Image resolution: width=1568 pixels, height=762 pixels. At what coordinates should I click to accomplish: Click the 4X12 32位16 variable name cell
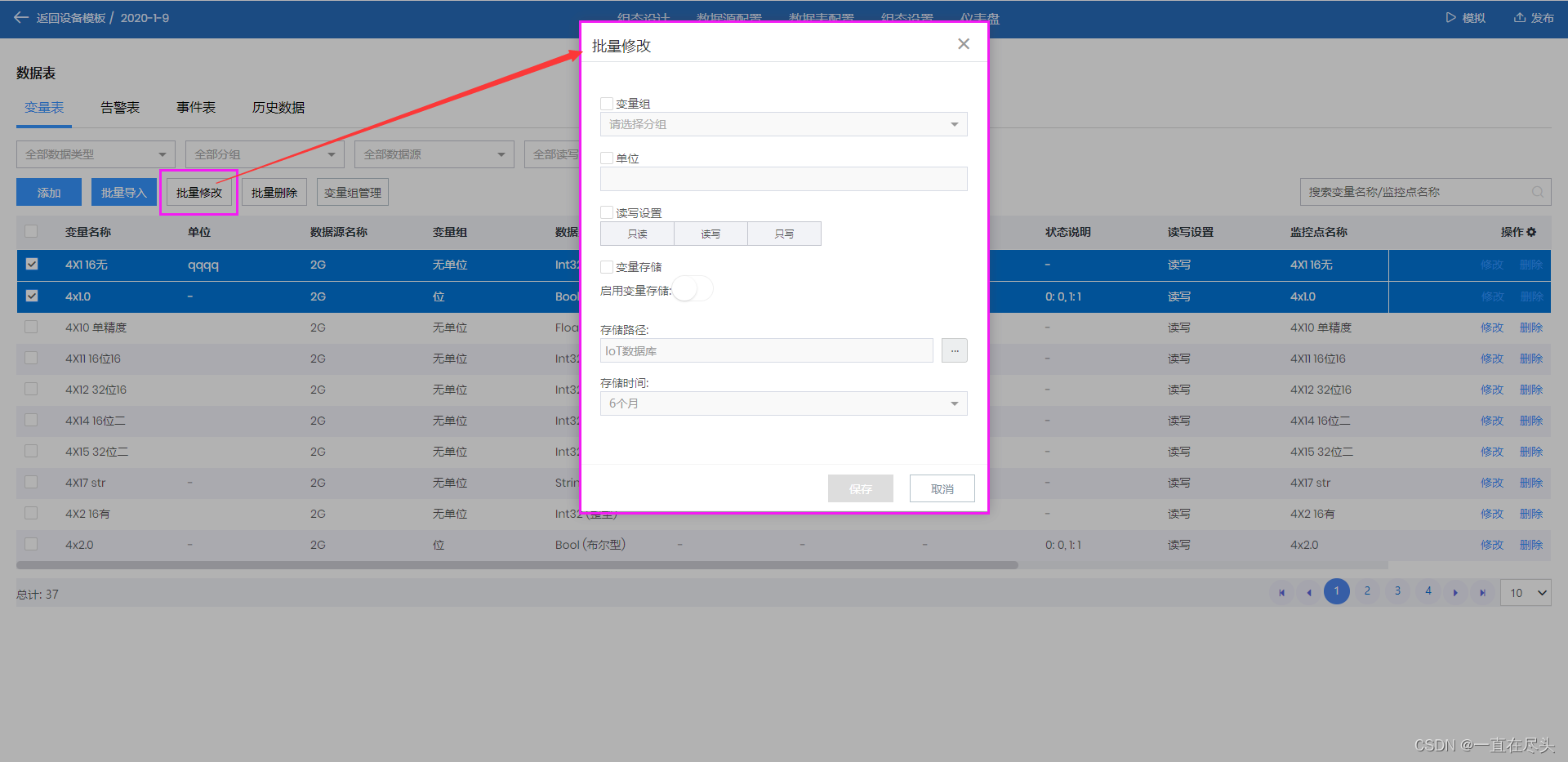point(96,390)
